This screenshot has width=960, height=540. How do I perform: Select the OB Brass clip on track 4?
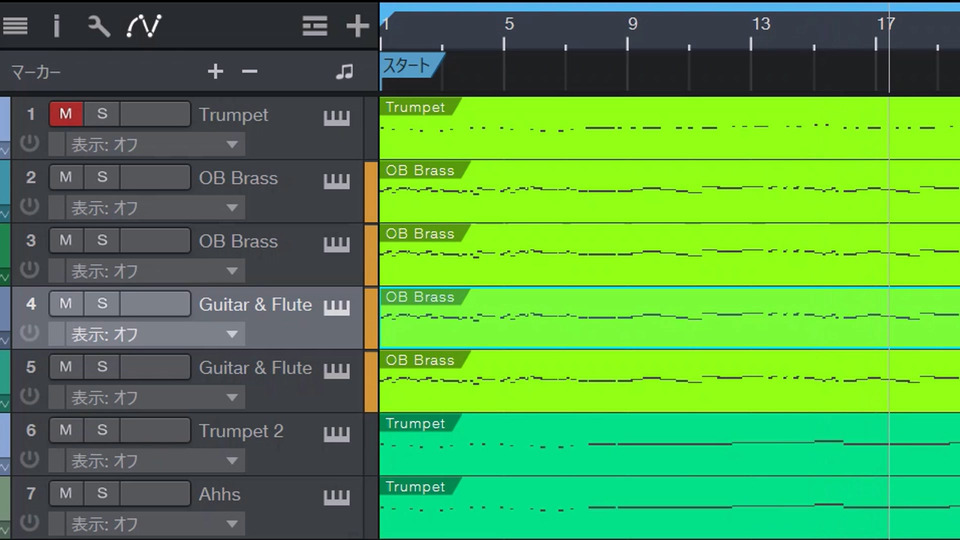[670, 318]
